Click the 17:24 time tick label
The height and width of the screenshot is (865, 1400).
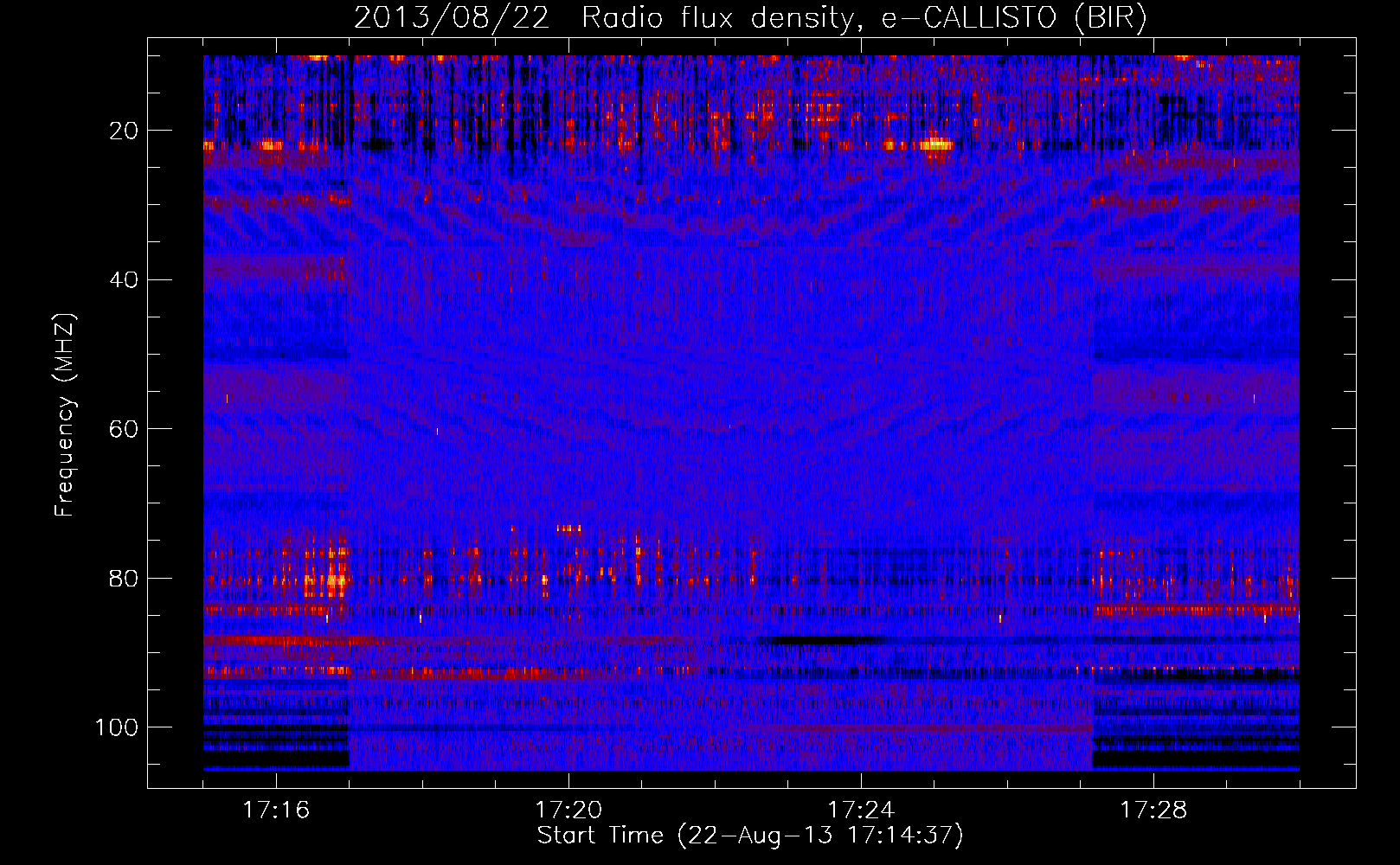(861, 811)
